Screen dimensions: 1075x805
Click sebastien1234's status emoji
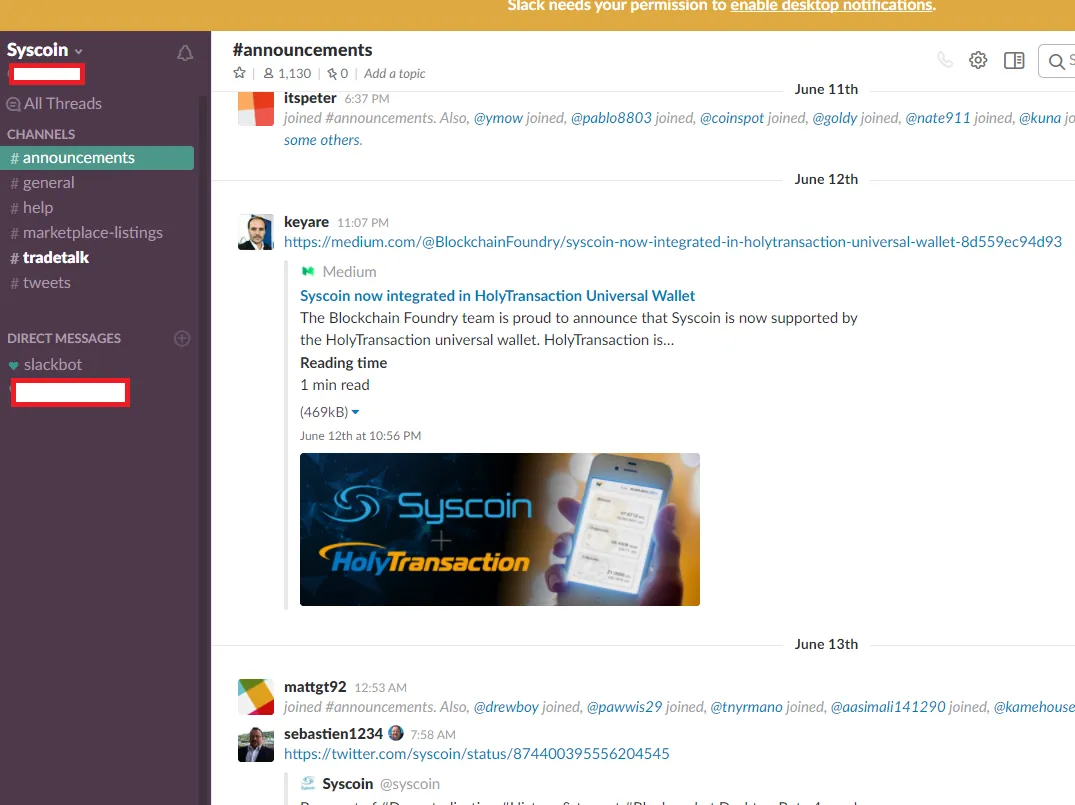point(396,733)
